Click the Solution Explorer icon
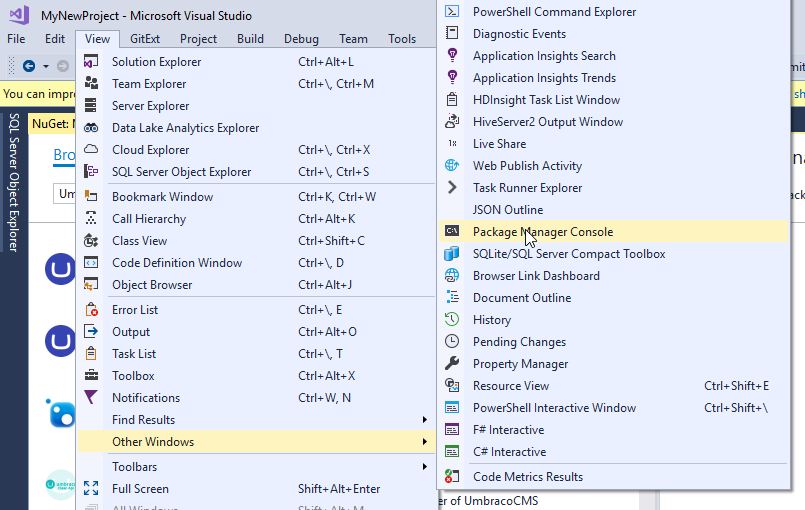 pyautogui.click(x=91, y=62)
